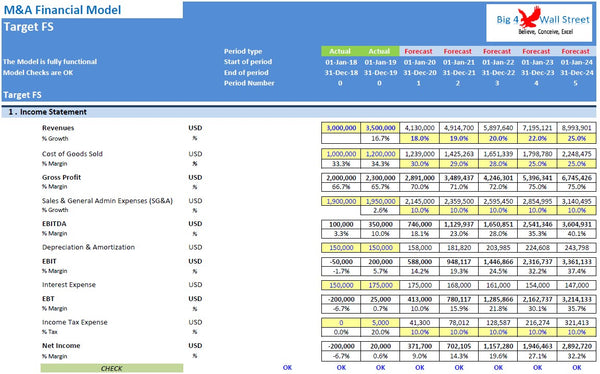Click the green CHECK cell
This screenshot has height=374, width=600.
point(112,368)
